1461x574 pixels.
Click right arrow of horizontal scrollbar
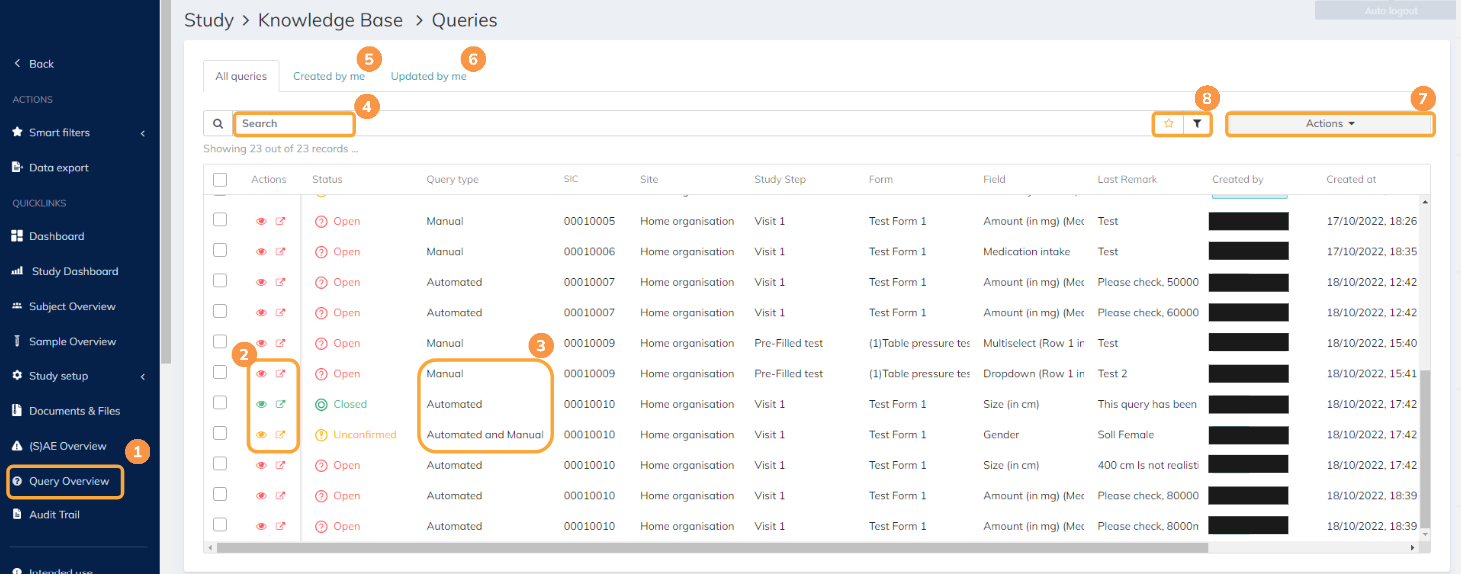click(1413, 547)
